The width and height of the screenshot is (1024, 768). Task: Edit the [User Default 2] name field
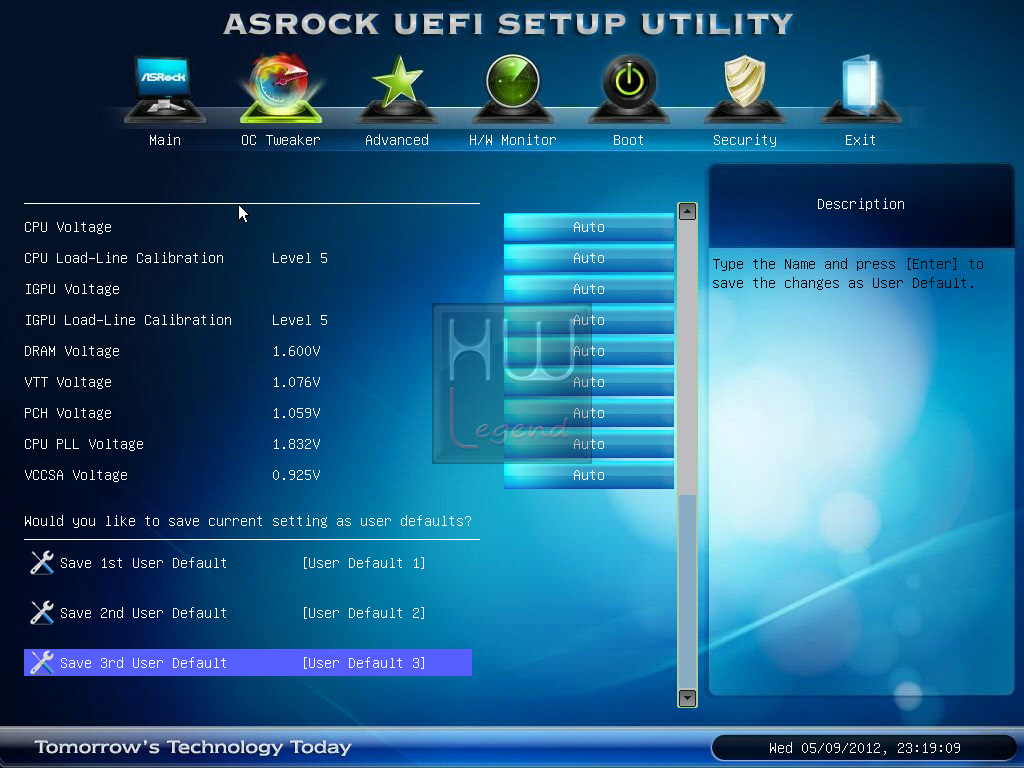click(x=364, y=613)
